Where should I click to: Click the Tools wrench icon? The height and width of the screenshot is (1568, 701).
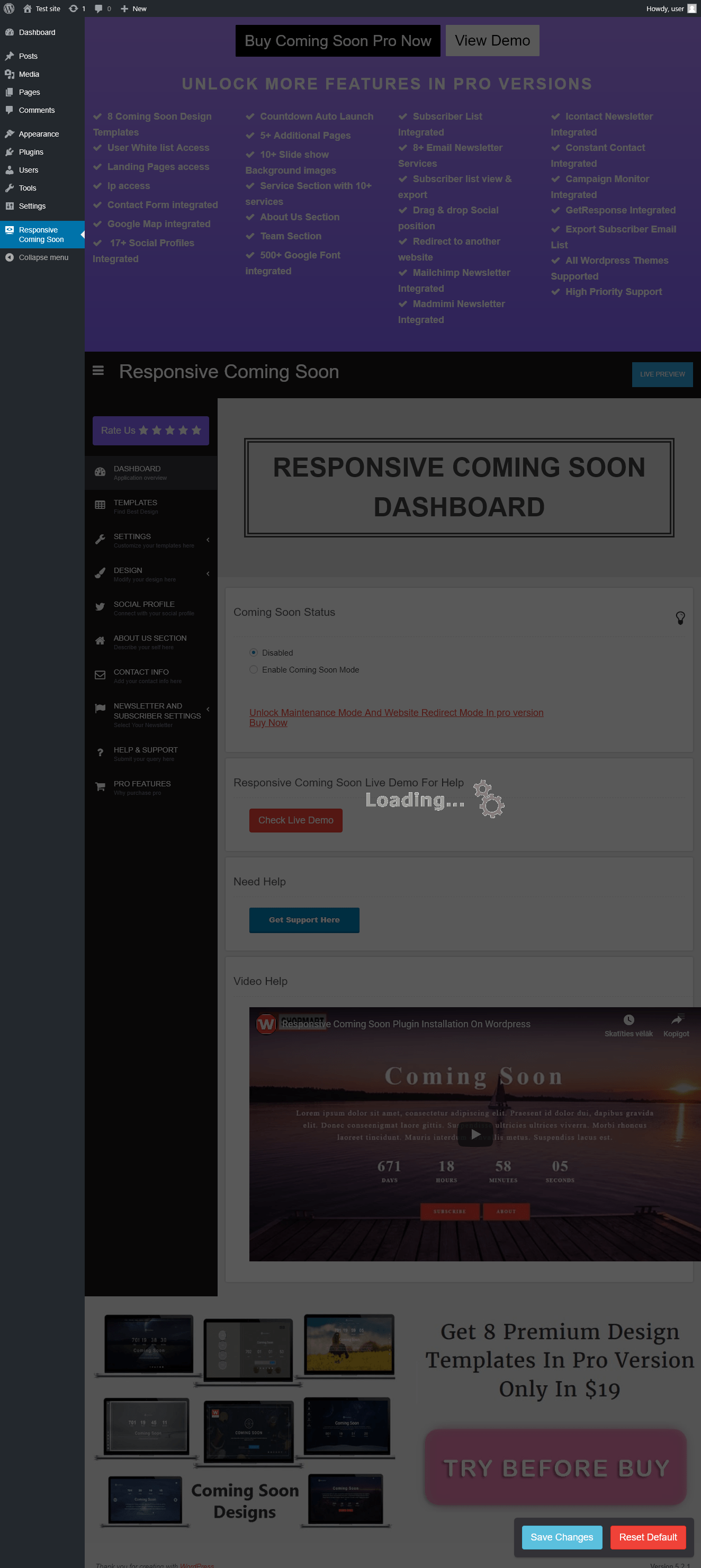tap(9, 188)
